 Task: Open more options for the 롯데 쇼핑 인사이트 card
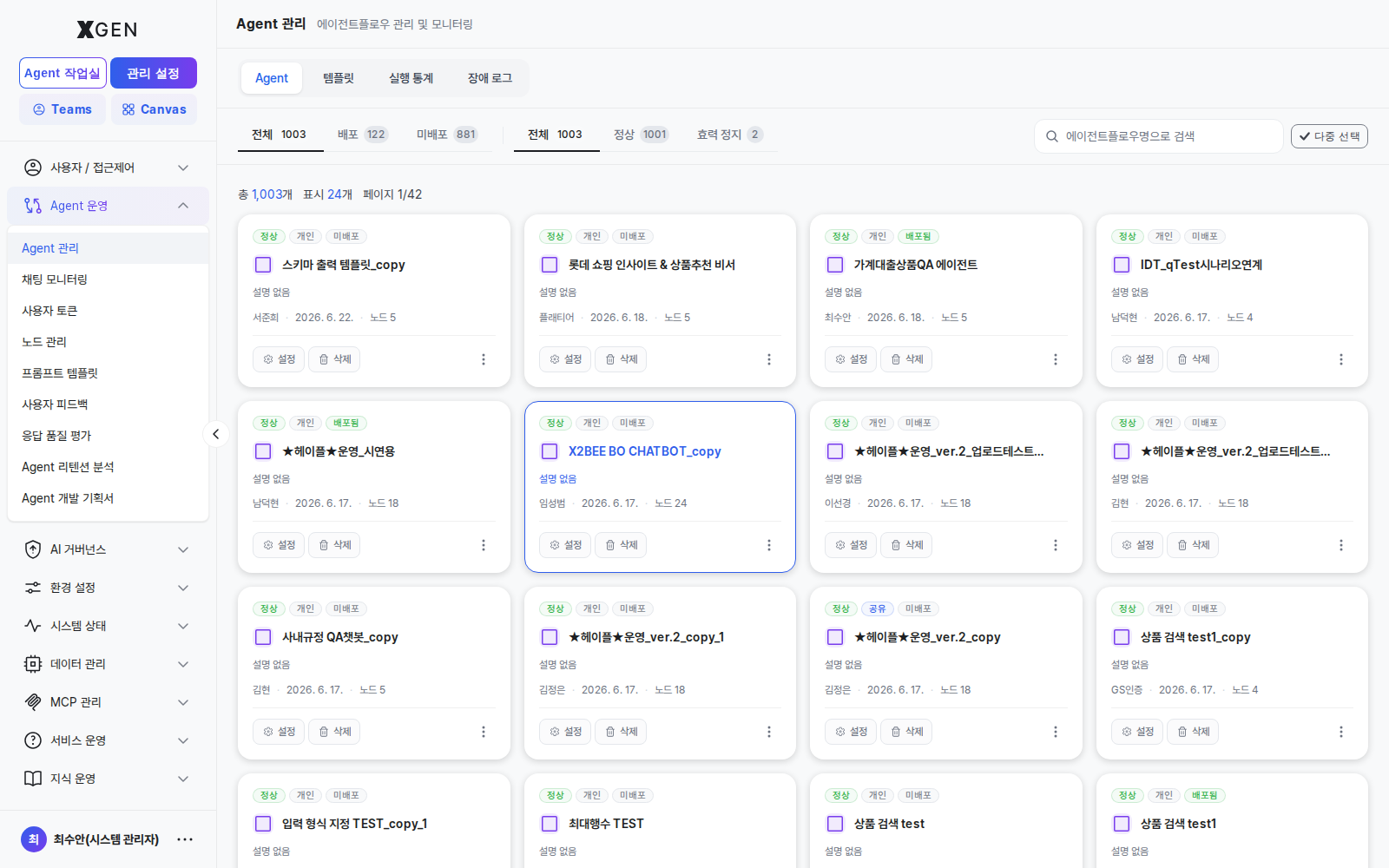point(769,359)
